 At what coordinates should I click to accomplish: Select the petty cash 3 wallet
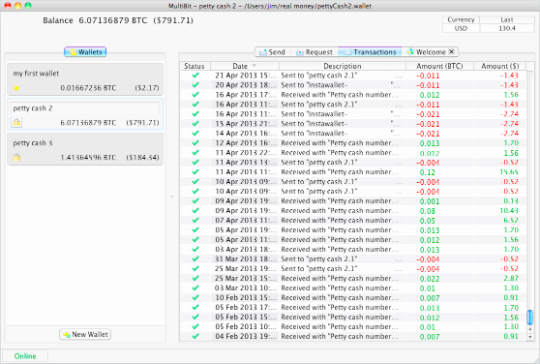click(x=85, y=149)
